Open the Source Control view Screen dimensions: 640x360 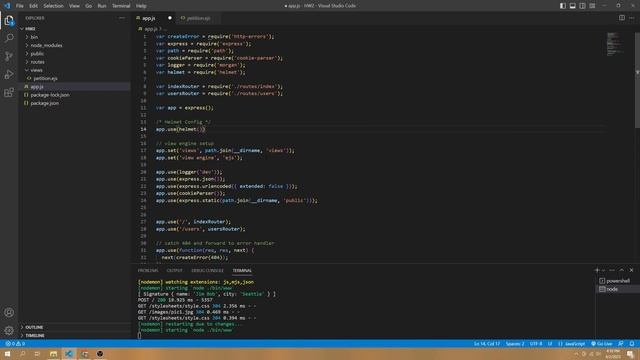click(9, 56)
